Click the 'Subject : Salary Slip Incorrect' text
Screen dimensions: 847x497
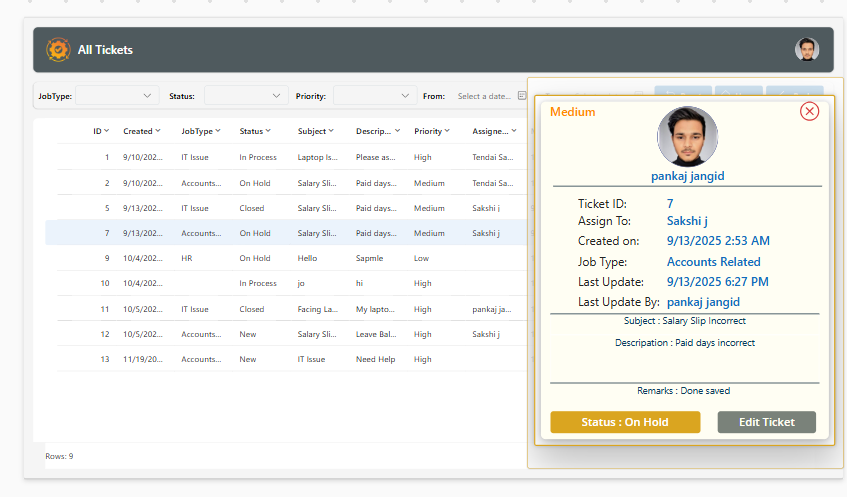[684, 321]
